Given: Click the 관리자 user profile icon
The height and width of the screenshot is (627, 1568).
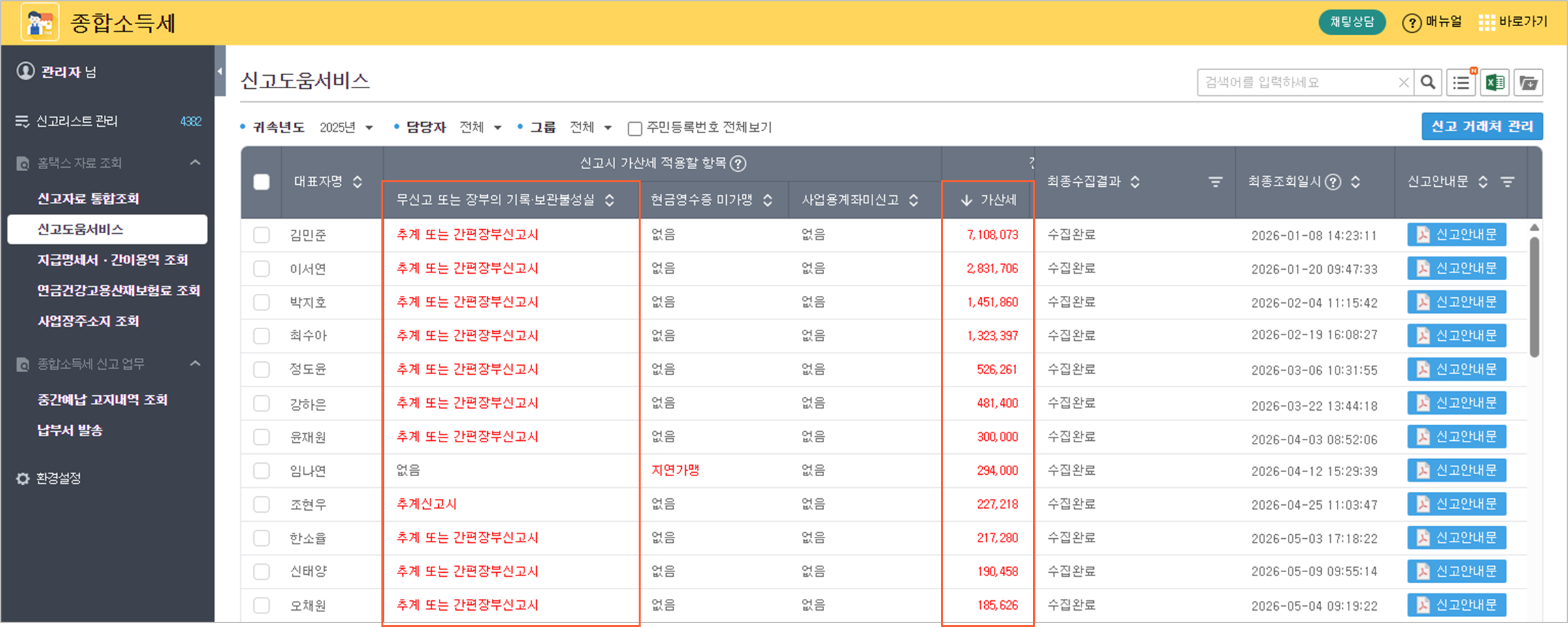Looking at the screenshot, I should point(25,71).
